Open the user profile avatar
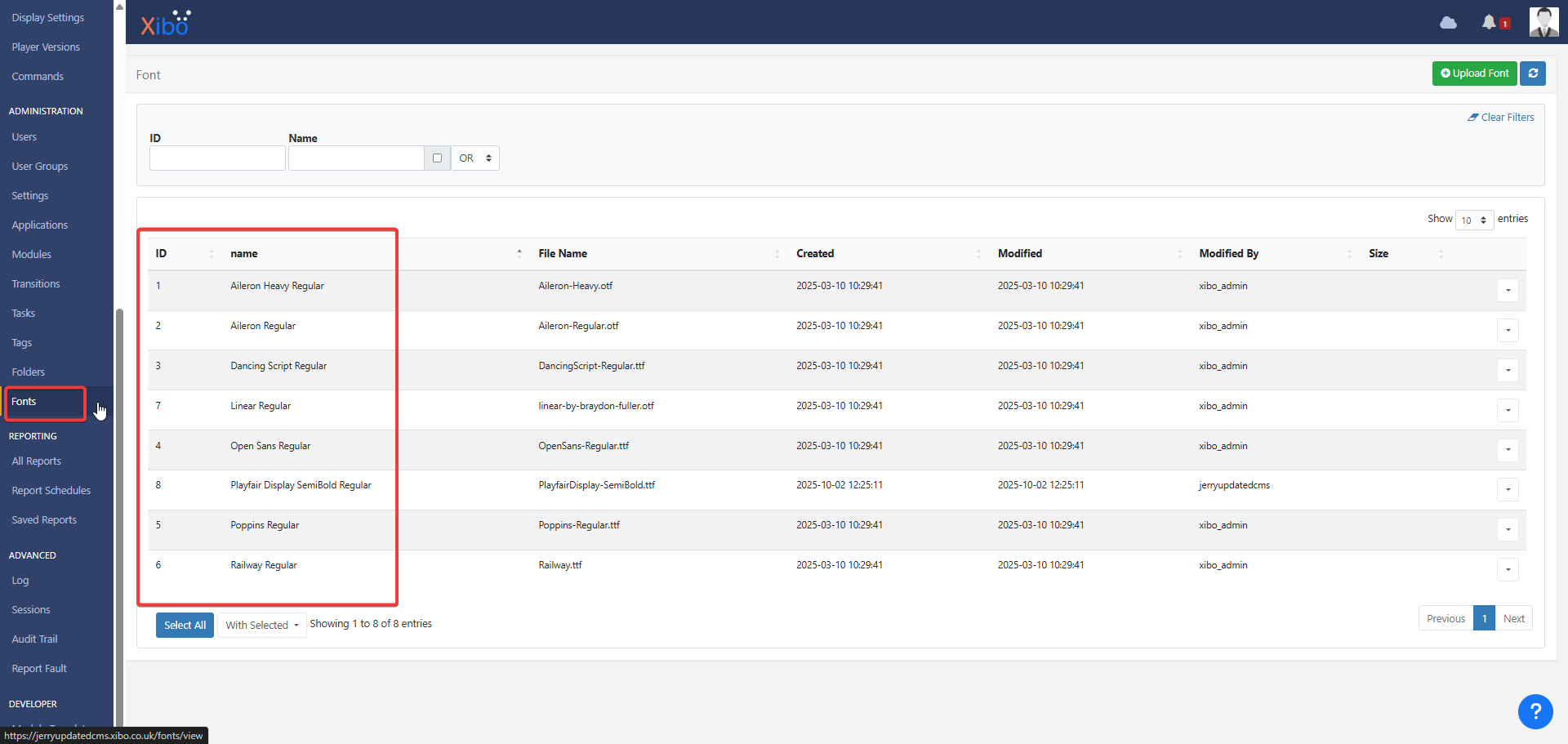The height and width of the screenshot is (744, 1568). pos(1543,22)
